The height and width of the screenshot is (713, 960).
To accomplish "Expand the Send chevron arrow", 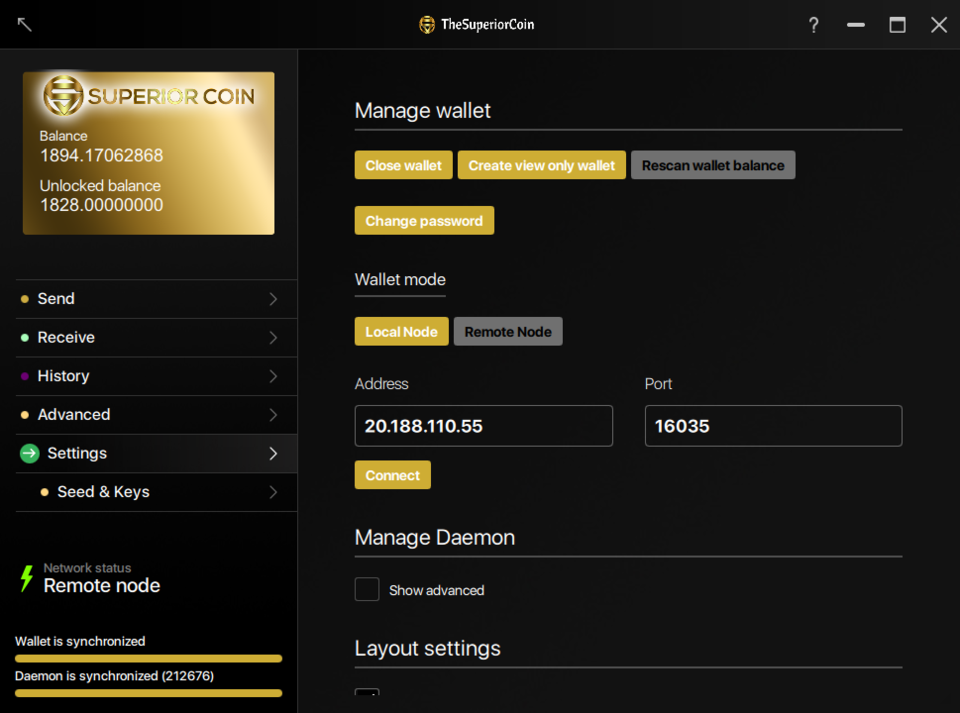I will pyautogui.click(x=274, y=299).
